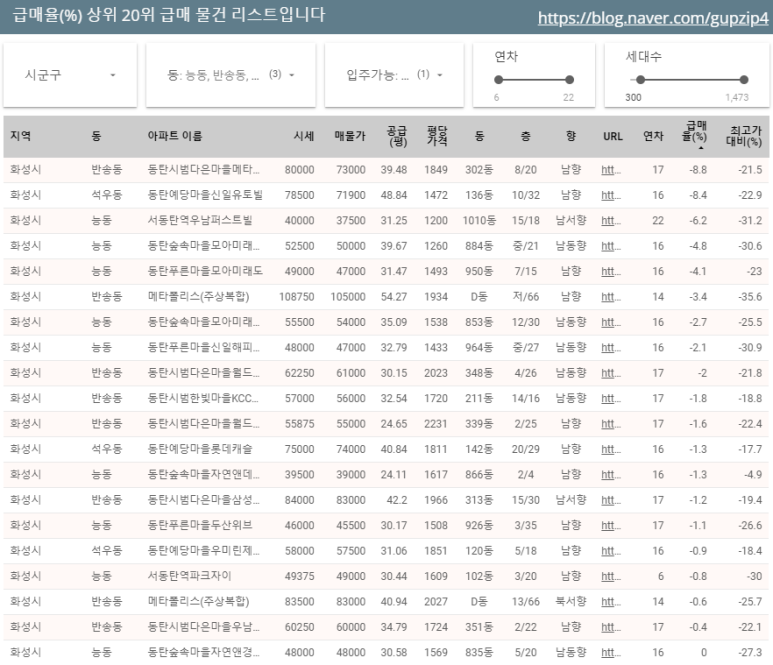Open URL link in 120동 row

(x=611, y=551)
